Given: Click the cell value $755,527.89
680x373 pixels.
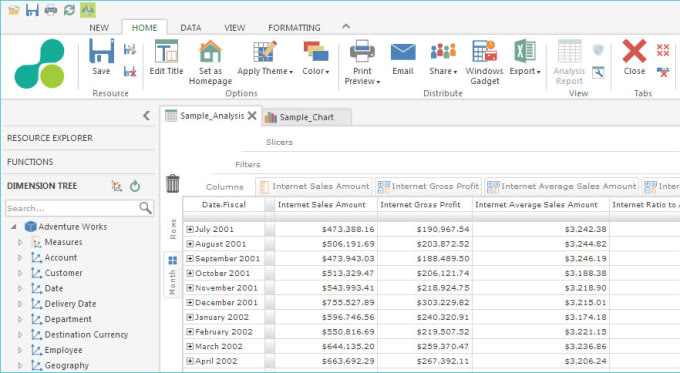Looking at the screenshot, I should point(348,303).
